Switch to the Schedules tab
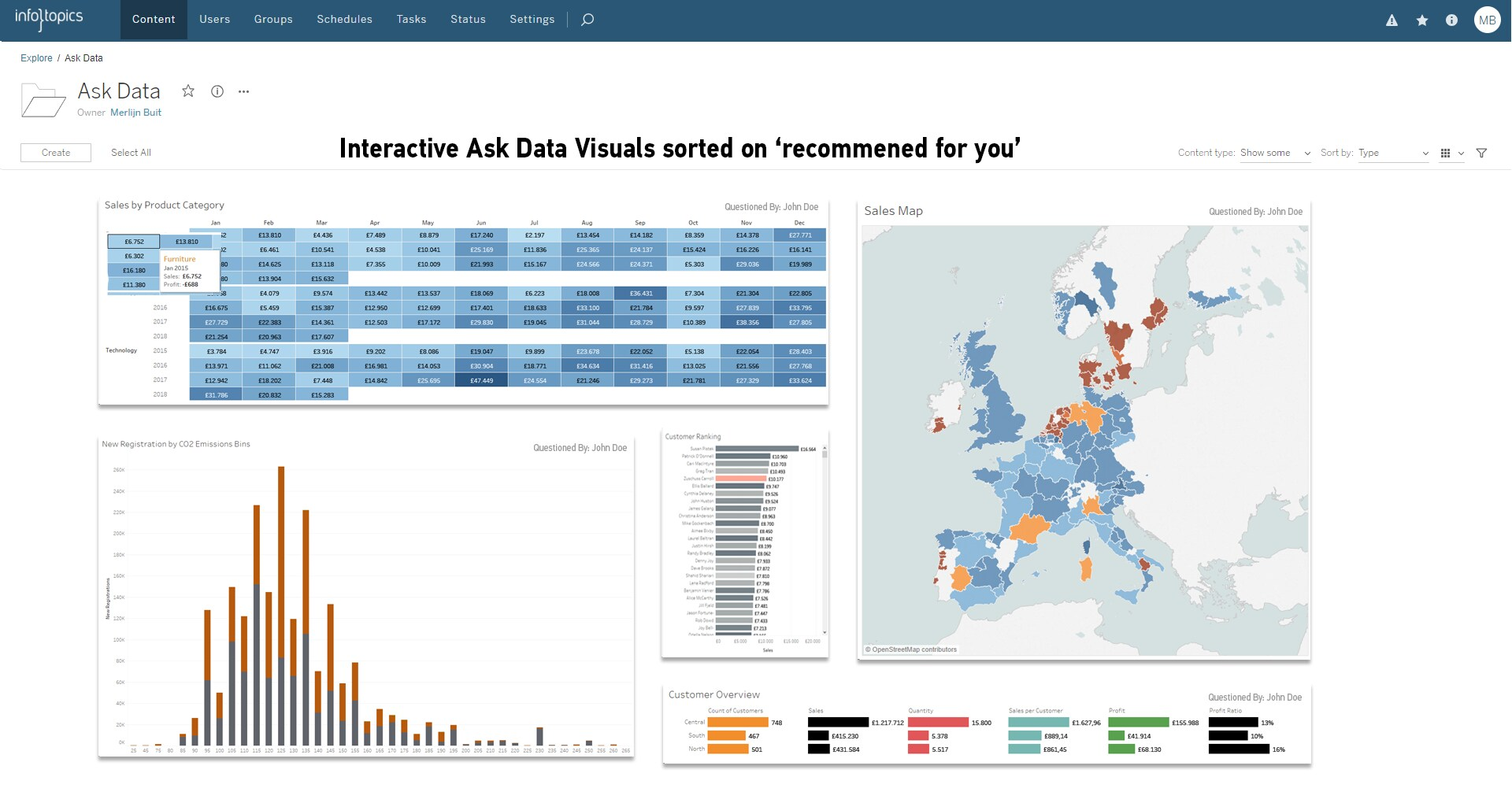This screenshot has width=1512, height=803. tap(344, 20)
